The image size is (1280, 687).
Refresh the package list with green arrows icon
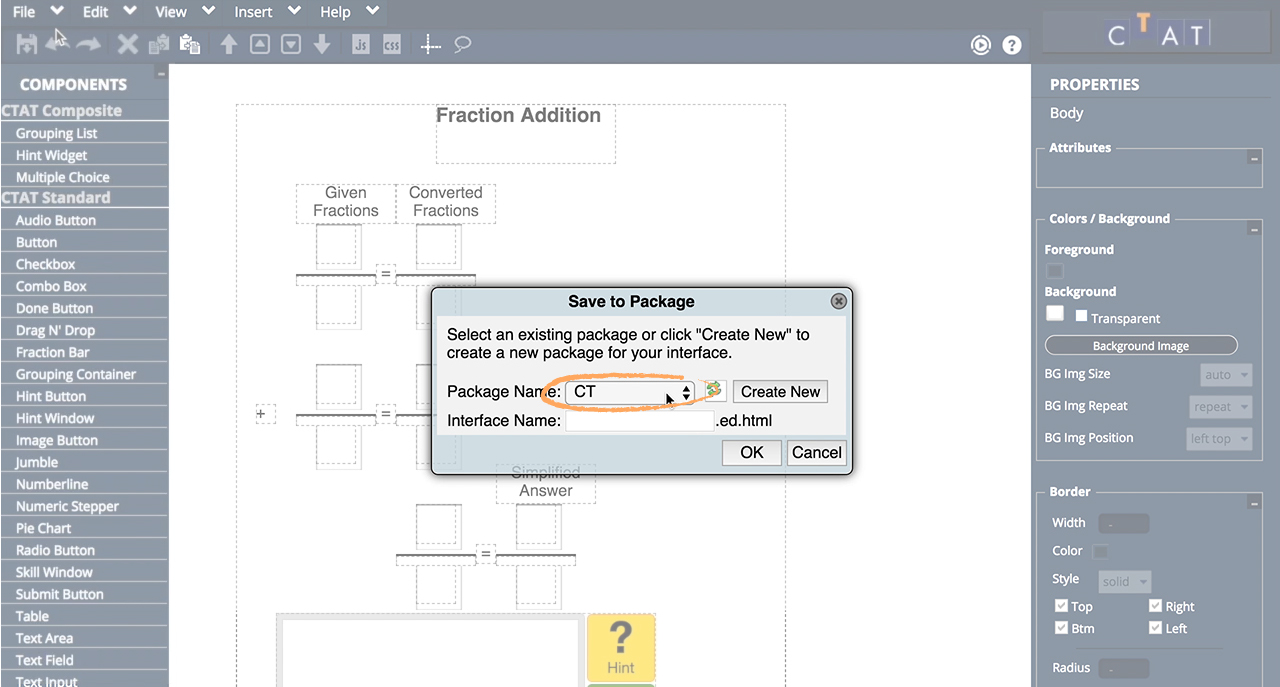click(x=714, y=391)
